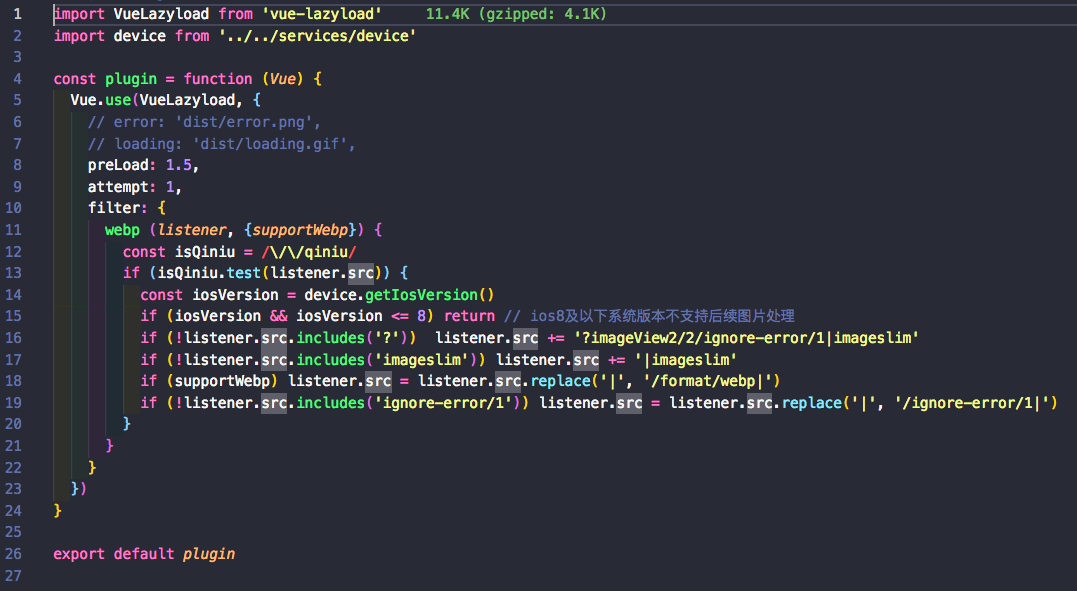This screenshot has width=1077, height=591.
Task: Click the '/format/webp|' string
Action: tap(707, 381)
